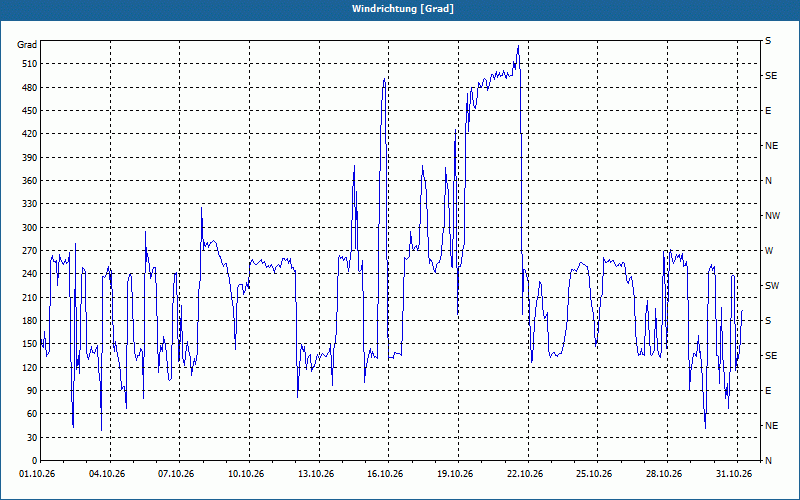Viewport: 800px width, 500px height.
Task: Click the 420 degree axis label
Action: pos(30,134)
